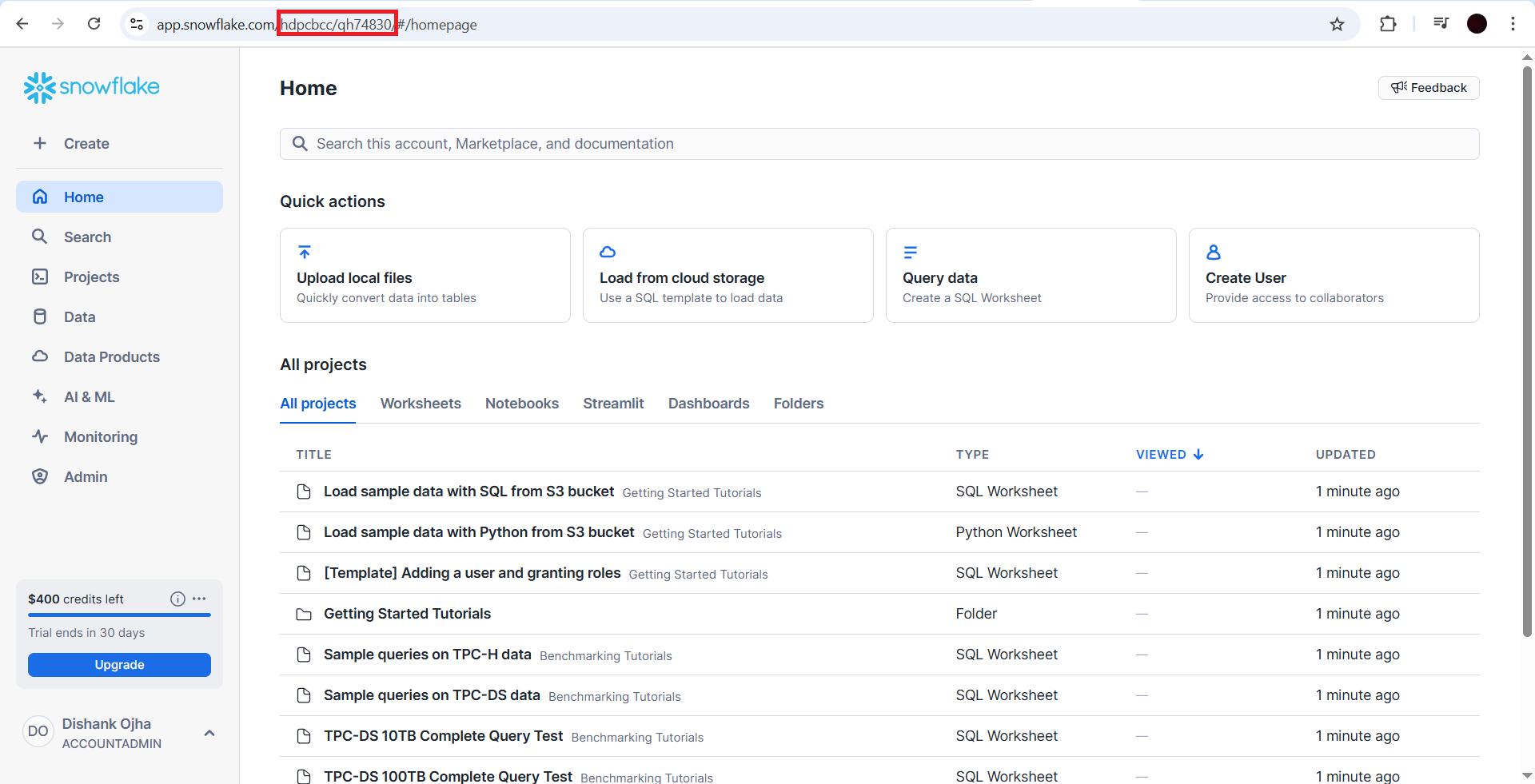This screenshot has height=784, width=1535.
Task: Click the credits info icon
Action: (x=177, y=599)
